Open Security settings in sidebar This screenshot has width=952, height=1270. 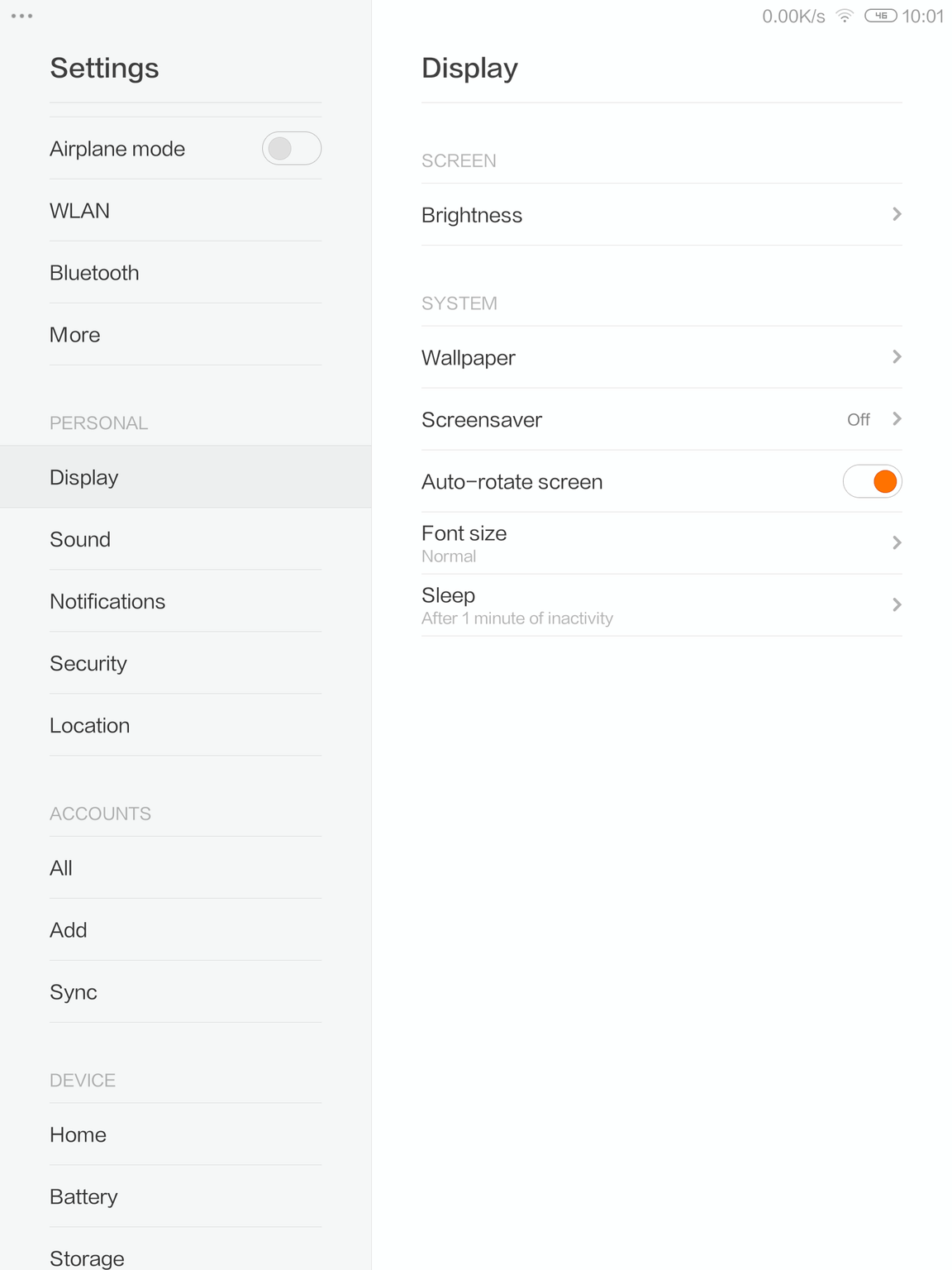click(88, 663)
